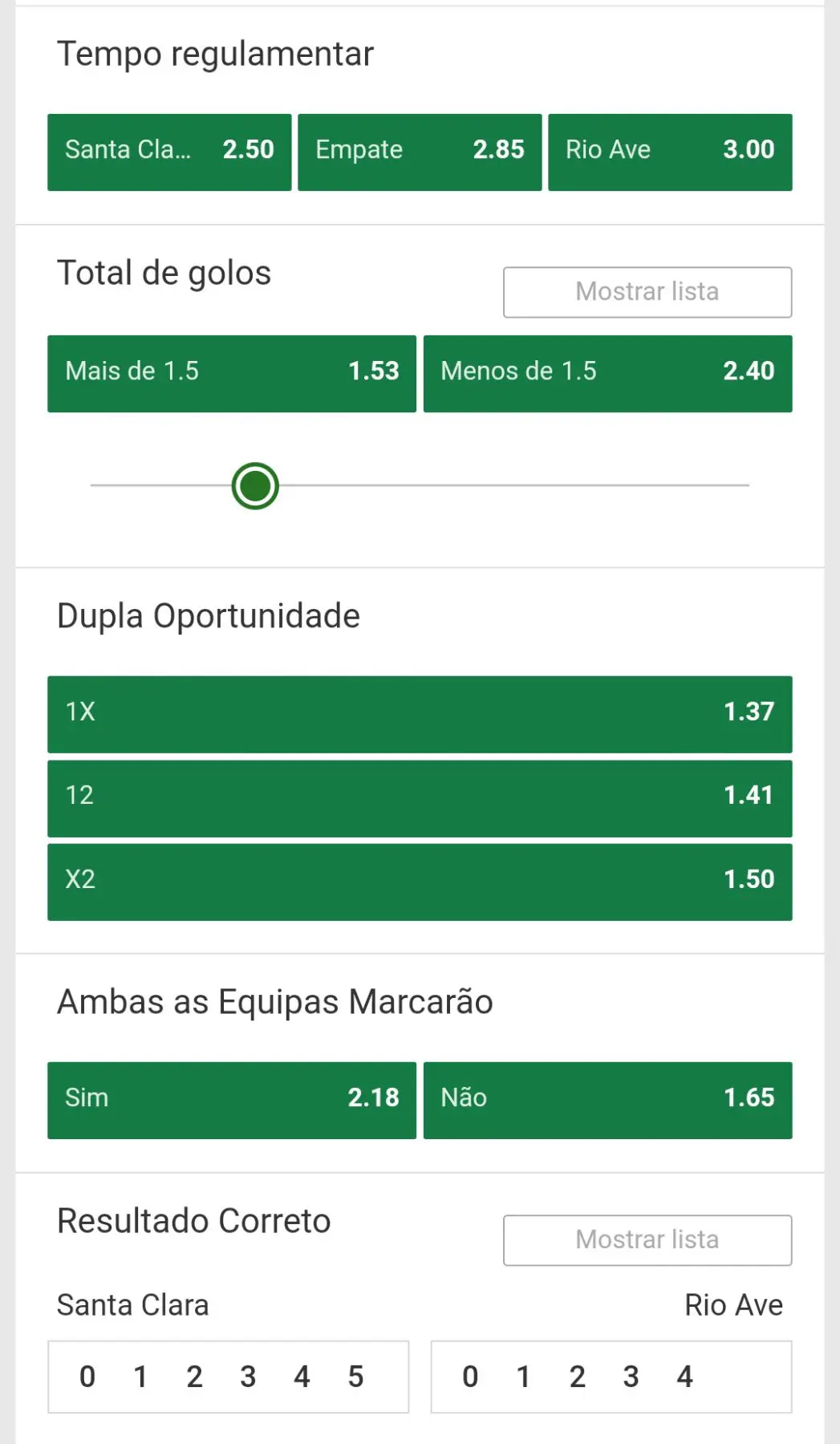Viewport: 840px width, 1444px height.
Task: Pick 3 goals for Rio Ave
Action: pyautogui.click(x=631, y=1377)
